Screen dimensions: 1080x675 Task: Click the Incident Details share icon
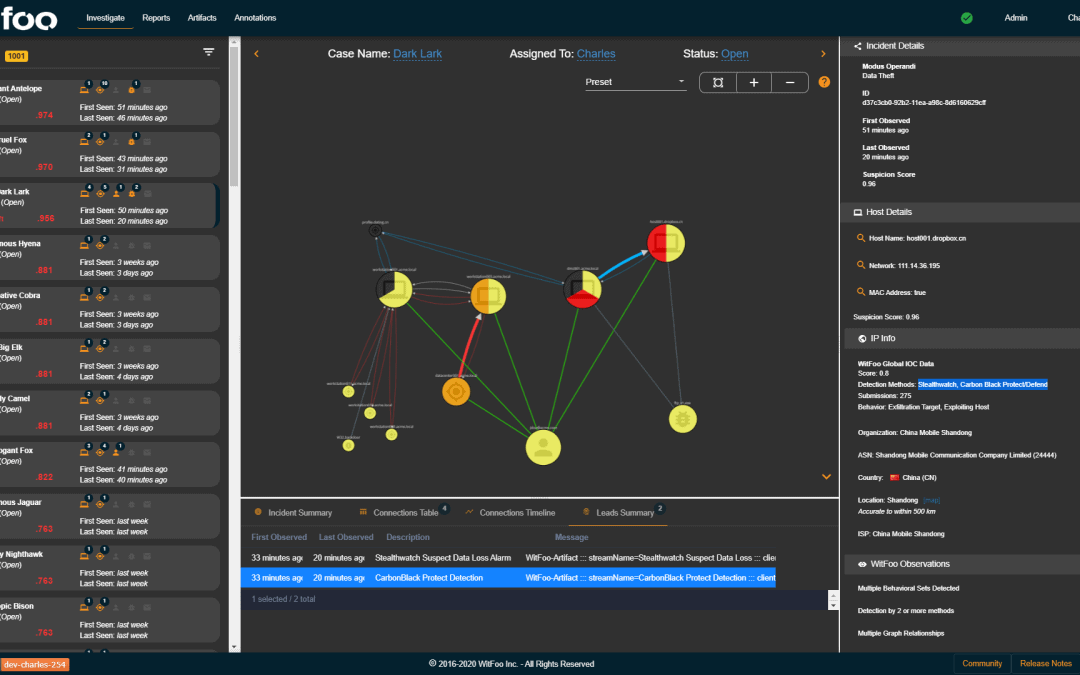tap(858, 46)
